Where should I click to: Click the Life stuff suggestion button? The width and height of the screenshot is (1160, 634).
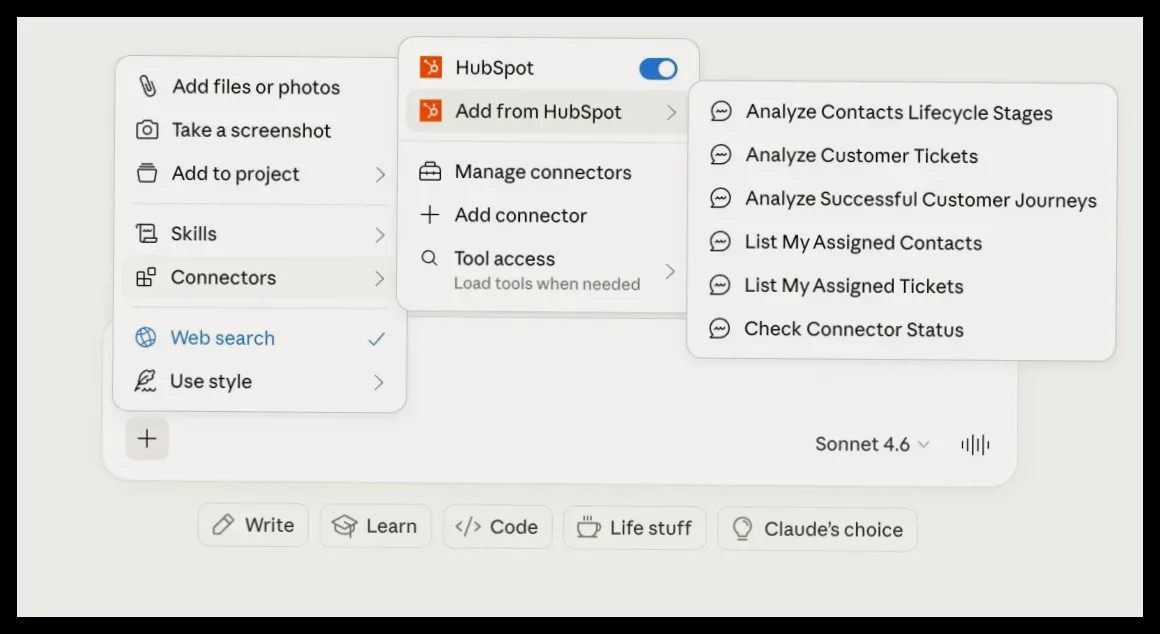pos(635,527)
